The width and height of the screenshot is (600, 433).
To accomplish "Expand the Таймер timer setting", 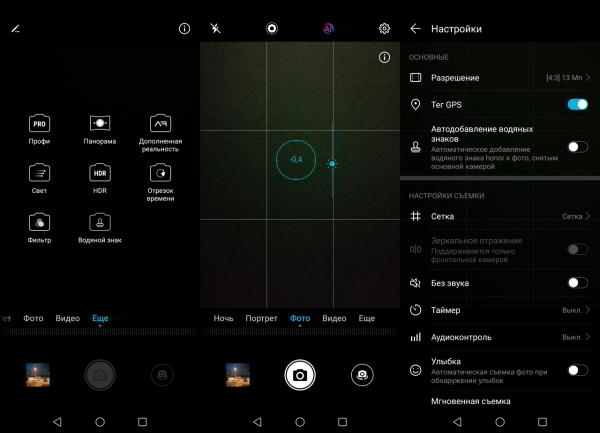I will click(x=500, y=310).
